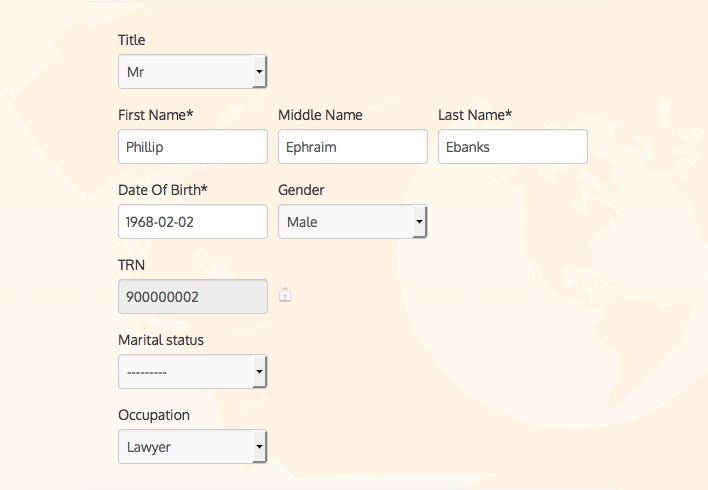Click the Occupation dropdown arrow button
This screenshot has width=708, height=490.
(260, 447)
